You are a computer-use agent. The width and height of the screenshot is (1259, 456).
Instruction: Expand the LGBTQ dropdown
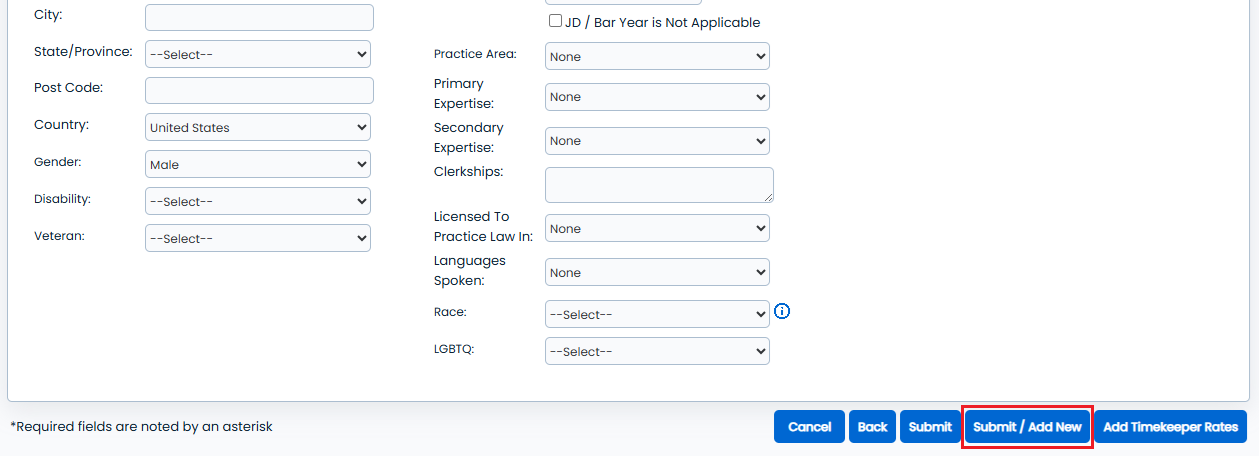pyautogui.click(x=657, y=351)
